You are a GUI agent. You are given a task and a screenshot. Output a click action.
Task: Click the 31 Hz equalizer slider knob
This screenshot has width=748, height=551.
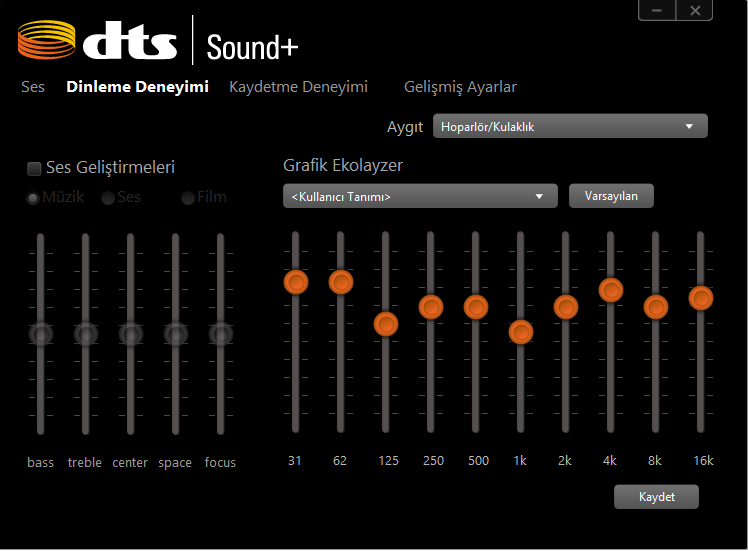295,282
